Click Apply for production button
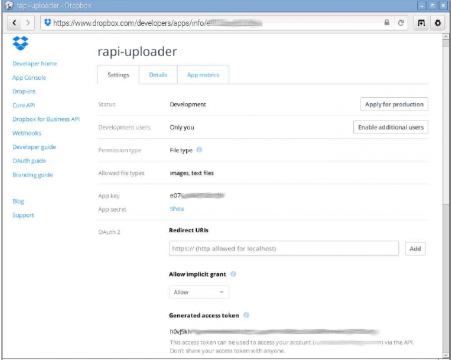This screenshot has width=451, height=360. [x=394, y=104]
